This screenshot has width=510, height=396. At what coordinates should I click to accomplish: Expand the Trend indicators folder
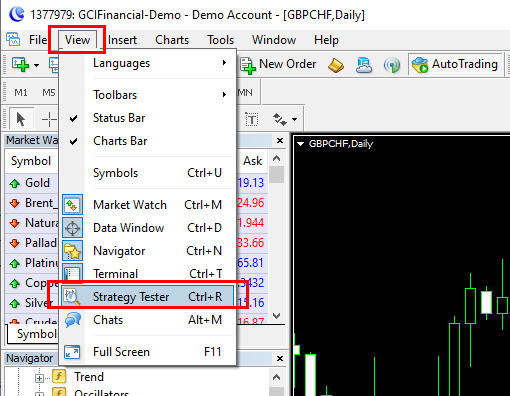click(x=39, y=378)
